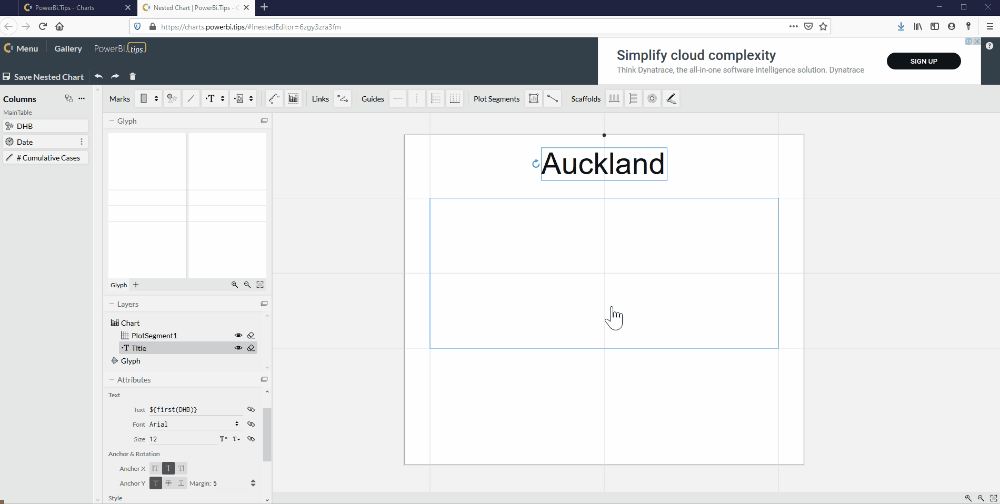Click the PowerBI.tips logo link
The width and height of the screenshot is (1000, 504).
coord(120,48)
